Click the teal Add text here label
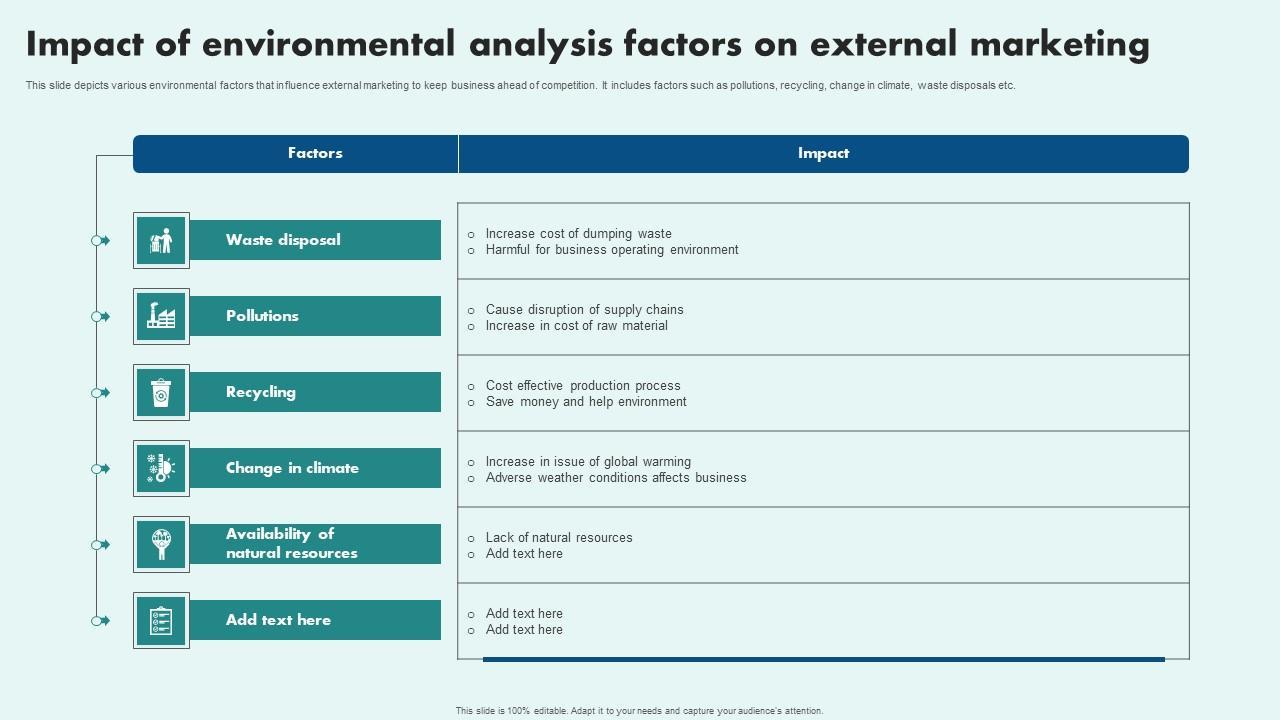 pos(278,620)
